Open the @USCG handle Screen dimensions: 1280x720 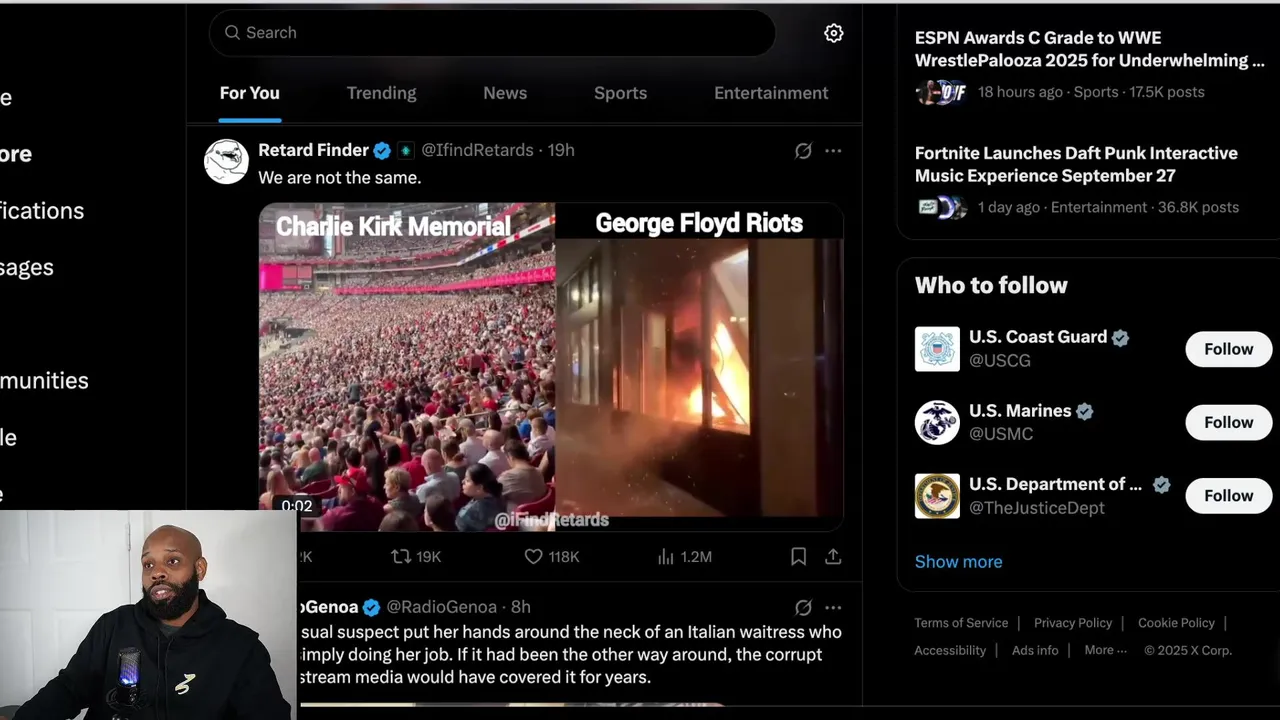click(x=999, y=360)
